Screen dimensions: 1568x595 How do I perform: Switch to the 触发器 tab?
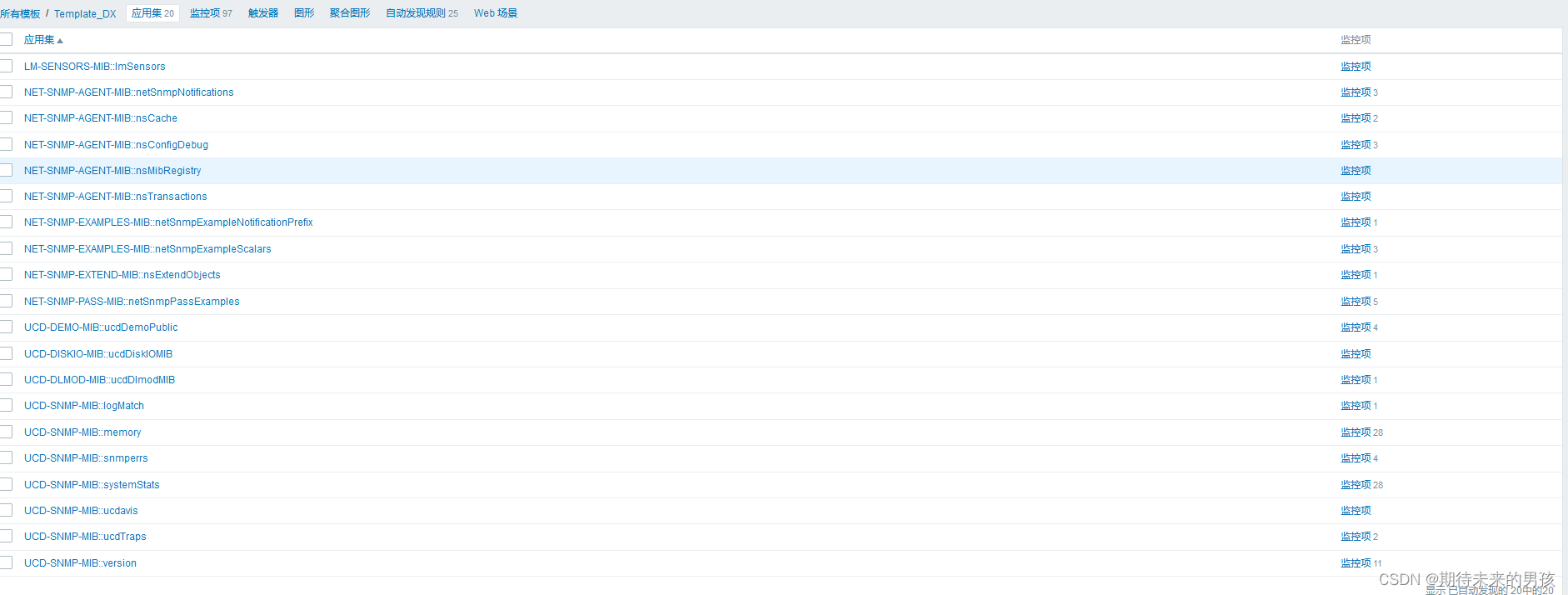(263, 13)
